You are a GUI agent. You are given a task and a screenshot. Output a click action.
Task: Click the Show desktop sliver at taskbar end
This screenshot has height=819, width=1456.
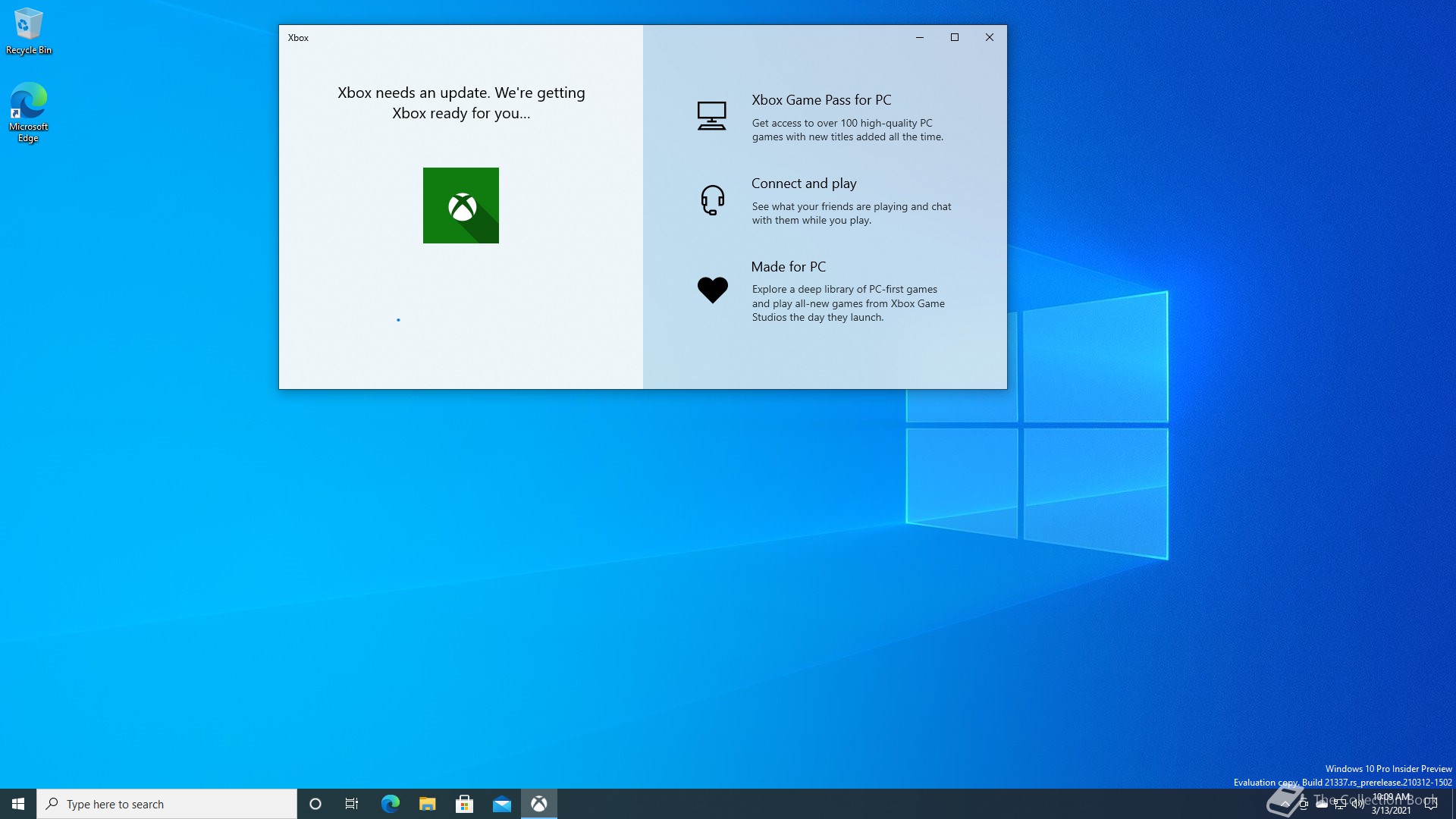[x=1453, y=804]
